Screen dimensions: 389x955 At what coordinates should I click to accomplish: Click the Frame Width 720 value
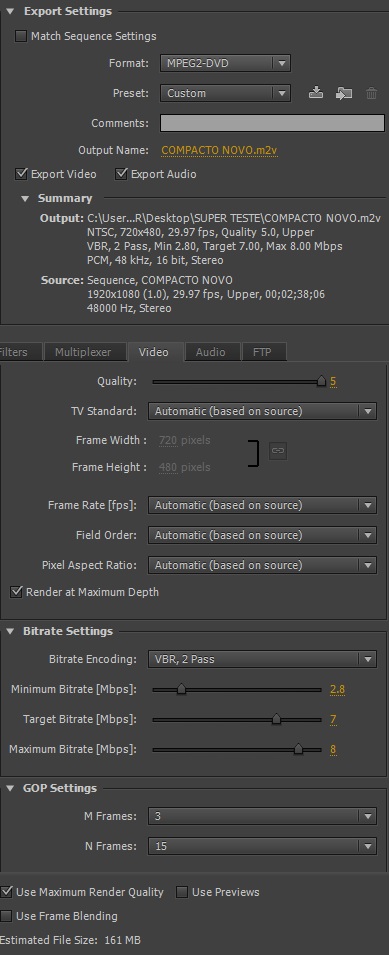point(167,440)
